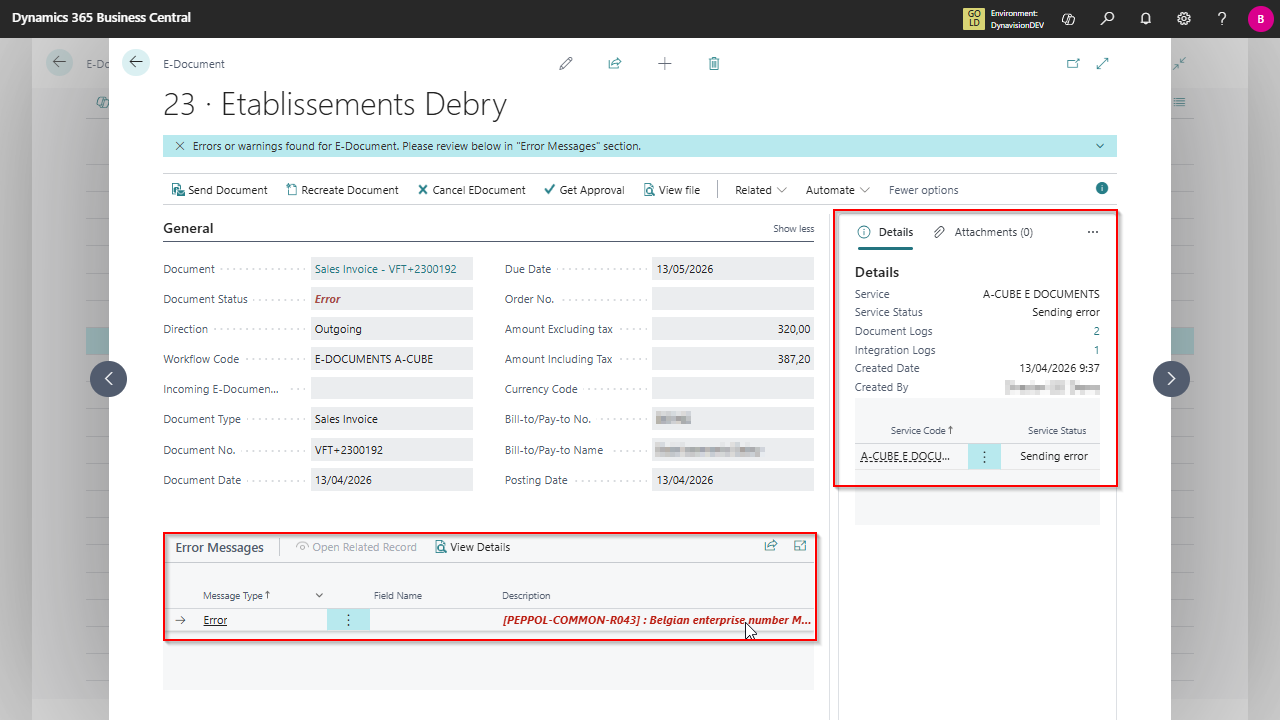Sort by Message Type column header
Viewport: 1280px width, 720px height.
(x=236, y=595)
